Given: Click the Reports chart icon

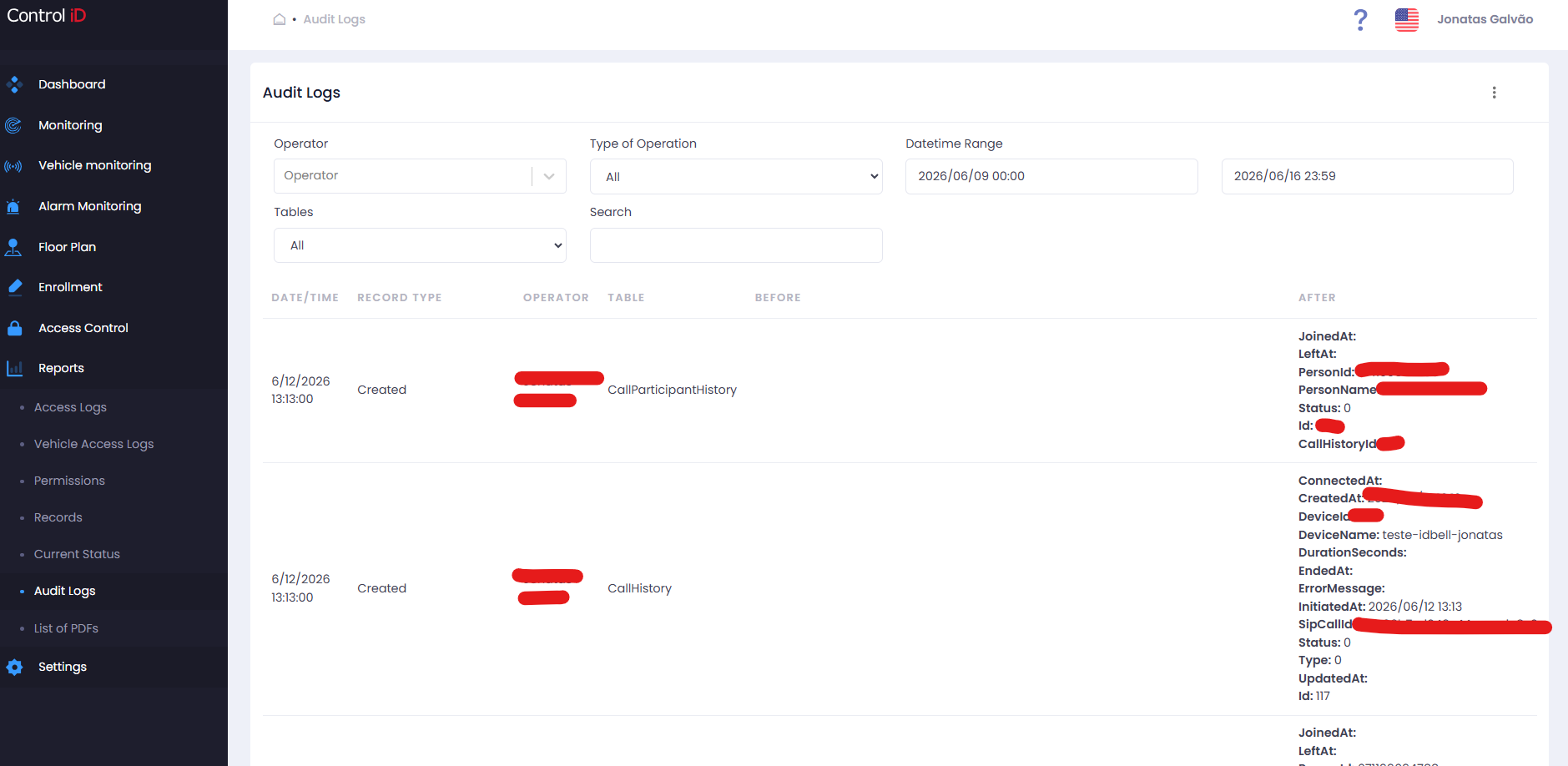Looking at the screenshot, I should pos(14,368).
